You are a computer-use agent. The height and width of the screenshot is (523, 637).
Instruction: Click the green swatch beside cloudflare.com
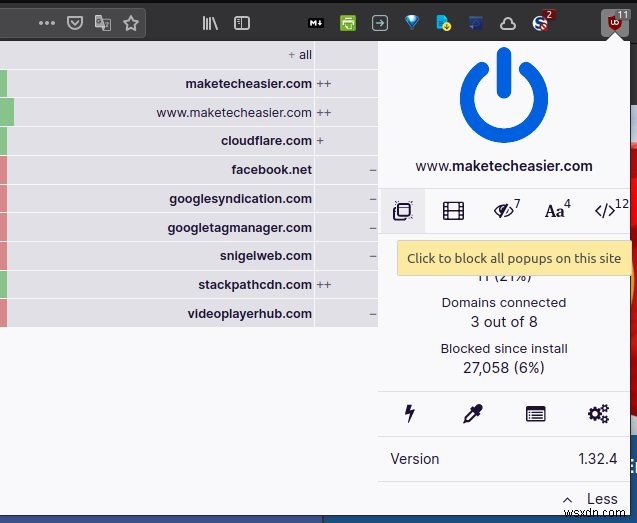coord(3,141)
